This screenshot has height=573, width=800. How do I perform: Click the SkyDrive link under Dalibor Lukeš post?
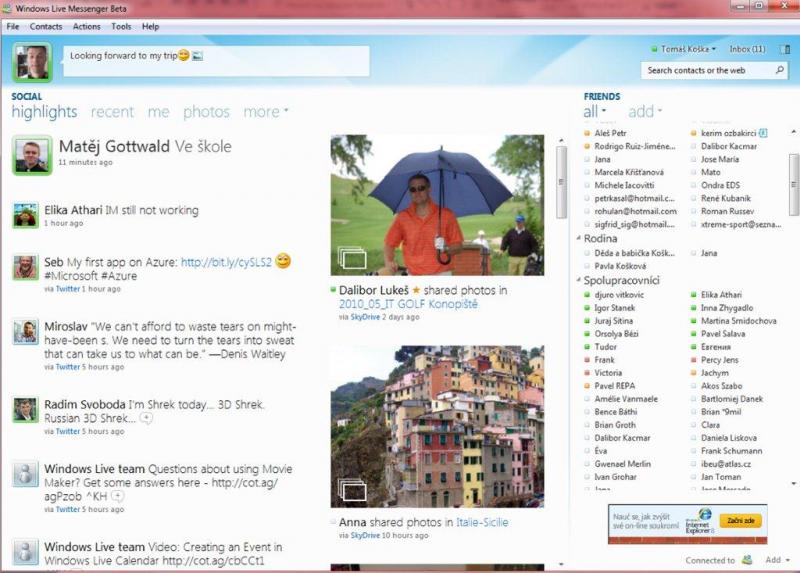(365, 317)
